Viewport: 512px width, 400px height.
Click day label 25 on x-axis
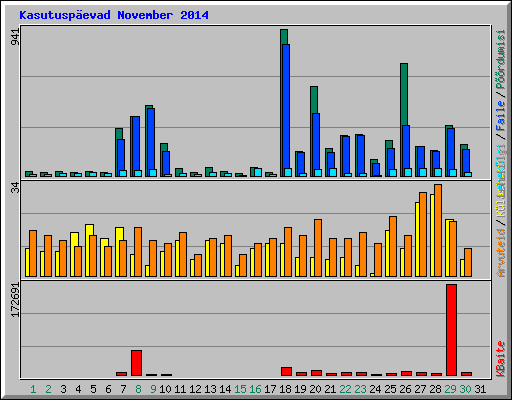point(390,389)
